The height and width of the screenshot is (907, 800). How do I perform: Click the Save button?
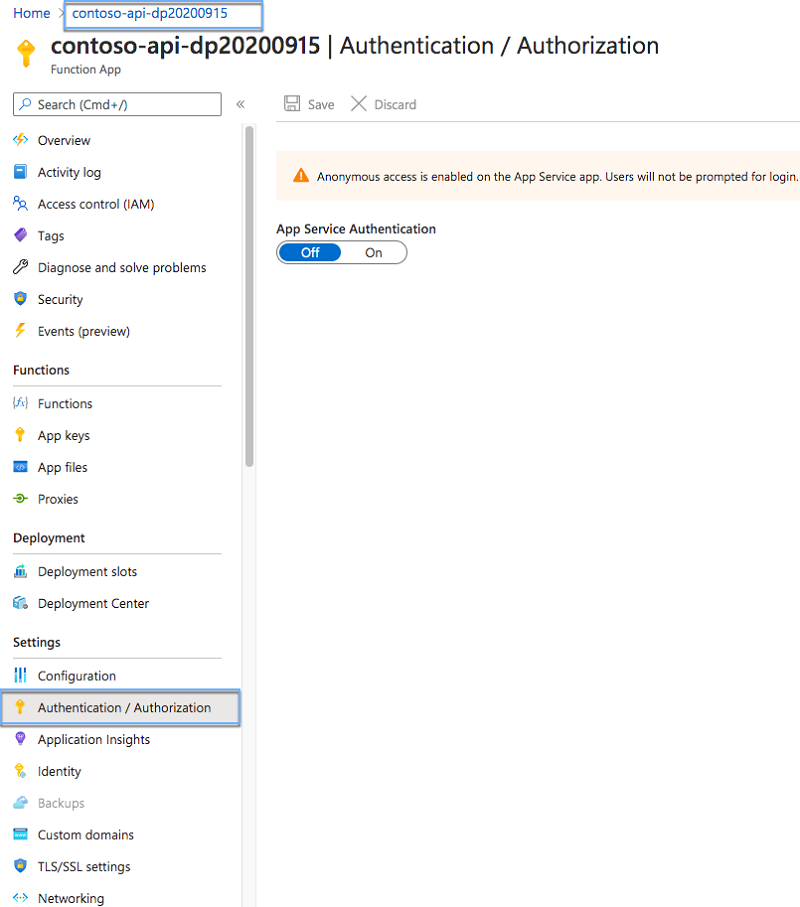pos(308,103)
